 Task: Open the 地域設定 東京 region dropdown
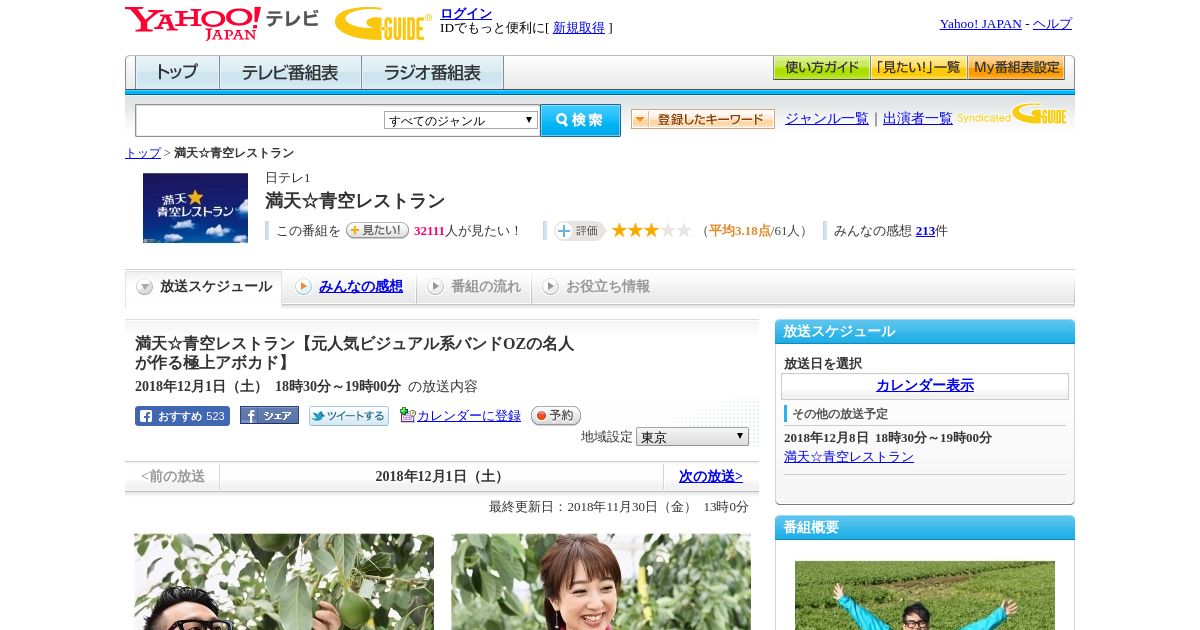[x=692, y=437]
